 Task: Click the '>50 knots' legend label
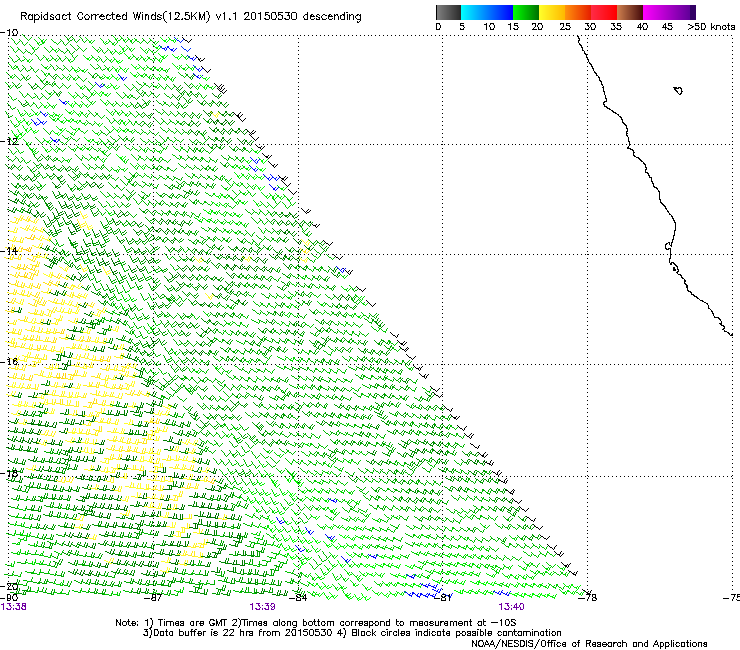[x=711, y=26]
